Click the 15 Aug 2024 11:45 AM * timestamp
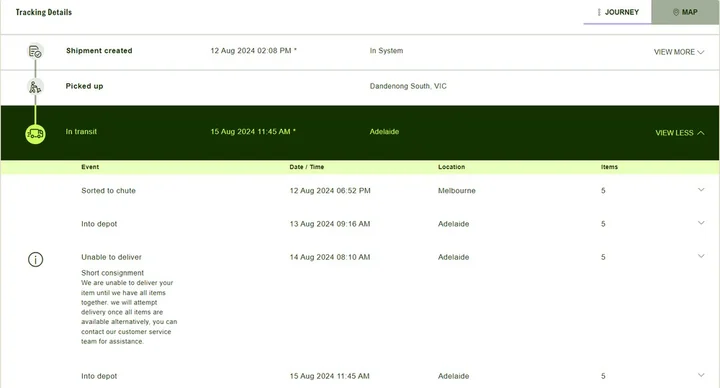This screenshot has width=720, height=388. pos(253,132)
